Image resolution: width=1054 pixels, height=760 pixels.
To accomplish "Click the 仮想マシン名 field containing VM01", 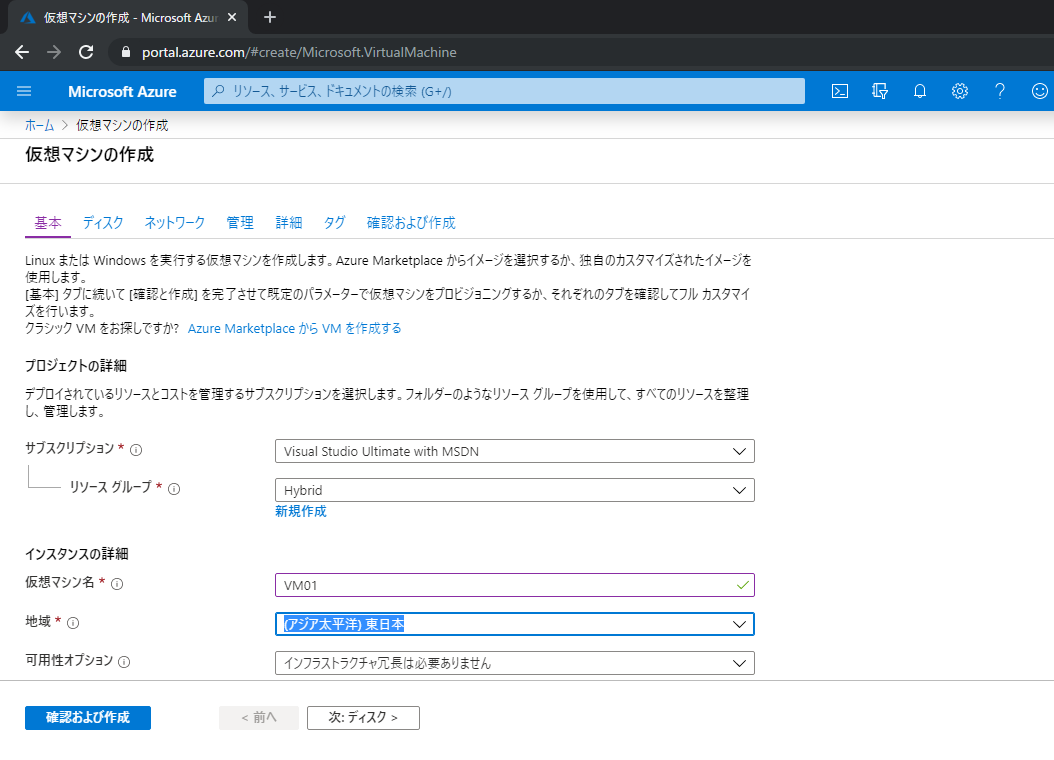I will 514,585.
